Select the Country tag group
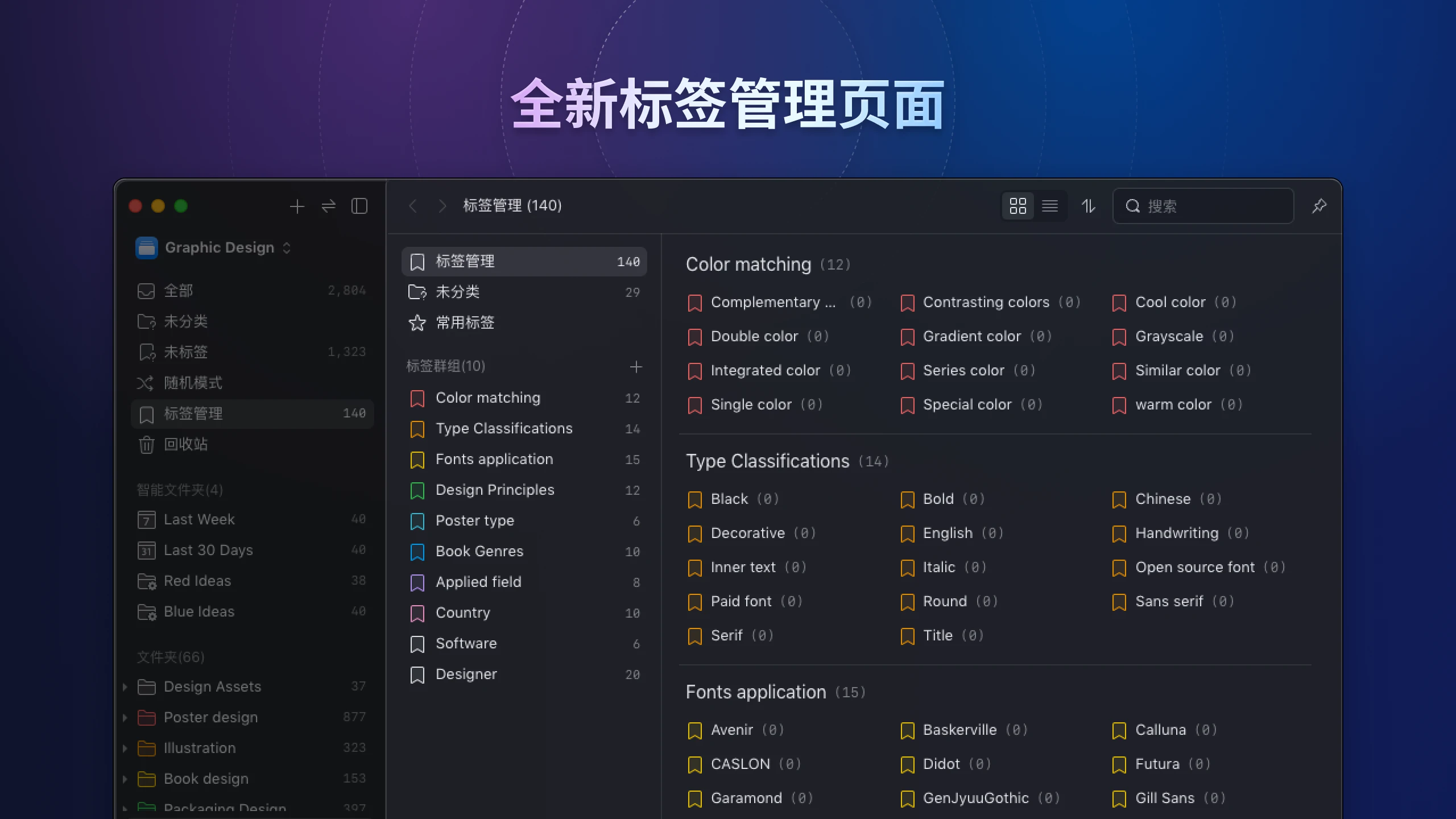This screenshot has height=819, width=1456. click(x=524, y=613)
